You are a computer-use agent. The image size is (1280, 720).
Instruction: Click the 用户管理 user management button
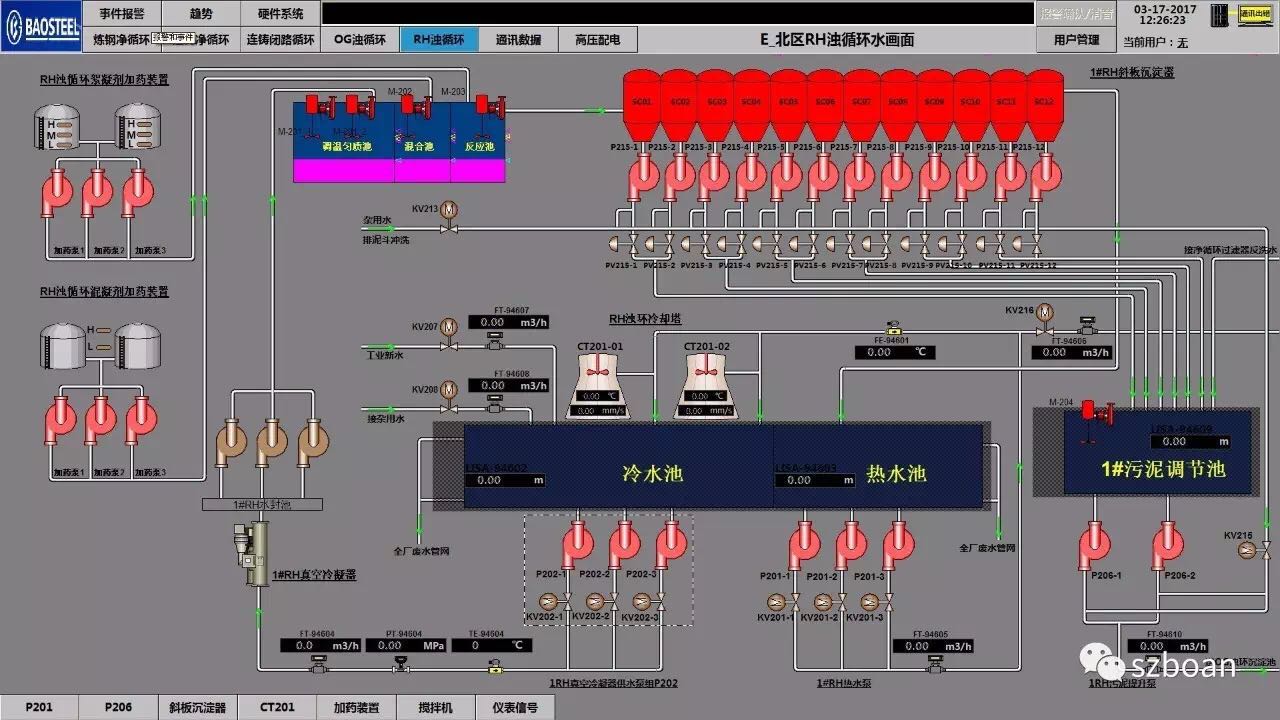[x=1076, y=40]
